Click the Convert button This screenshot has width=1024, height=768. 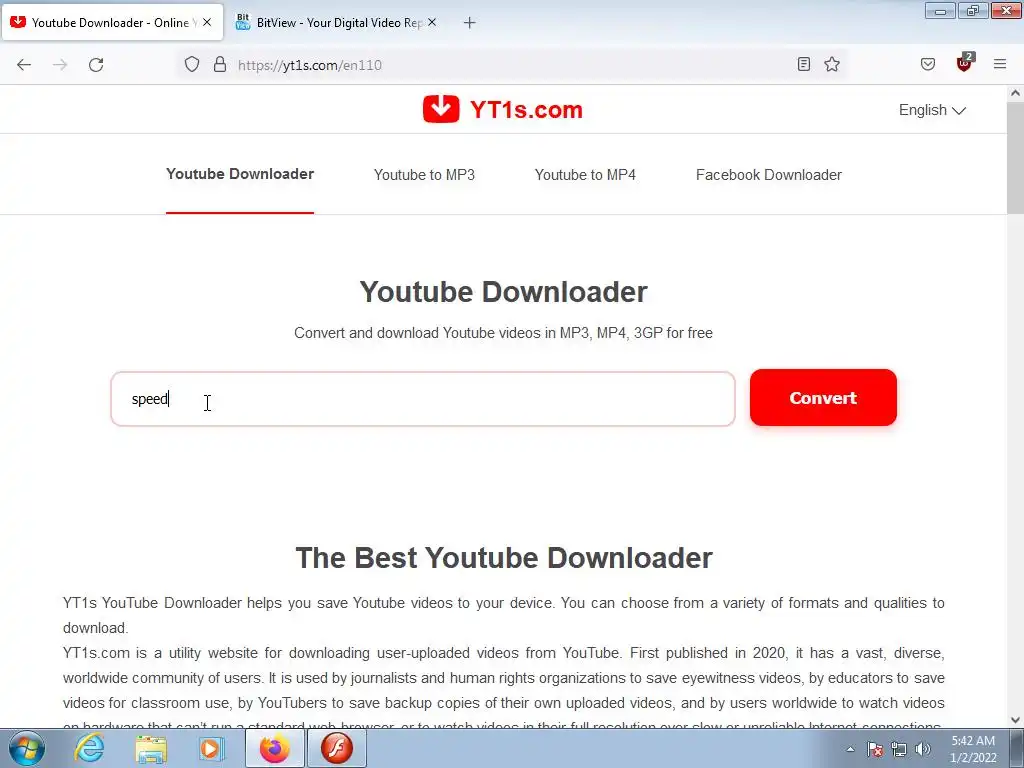823,398
